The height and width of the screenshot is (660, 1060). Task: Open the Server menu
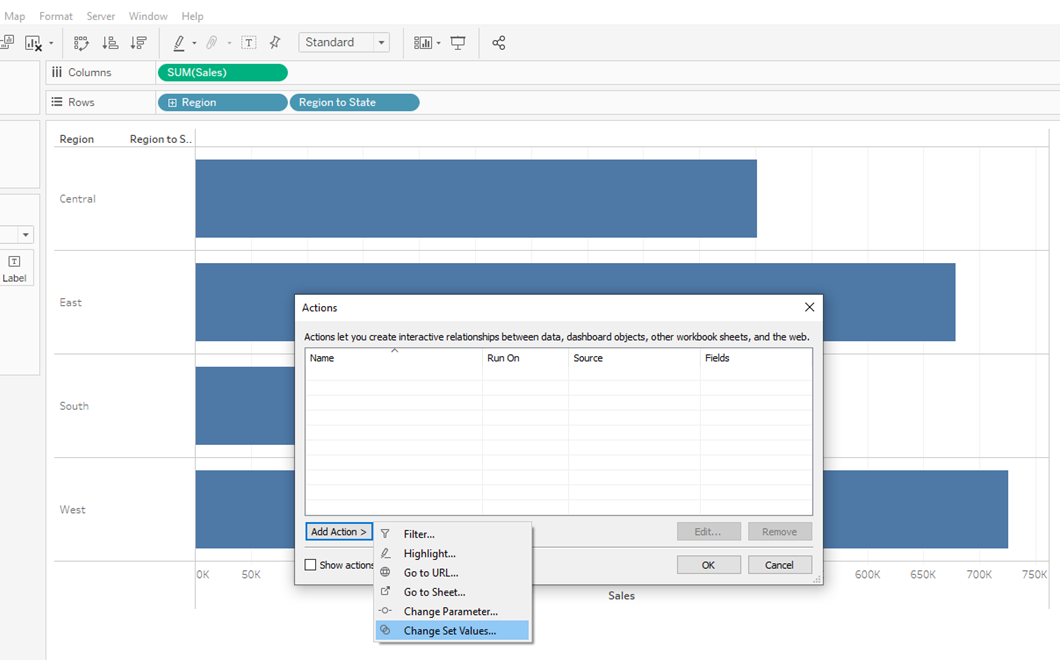click(101, 16)
